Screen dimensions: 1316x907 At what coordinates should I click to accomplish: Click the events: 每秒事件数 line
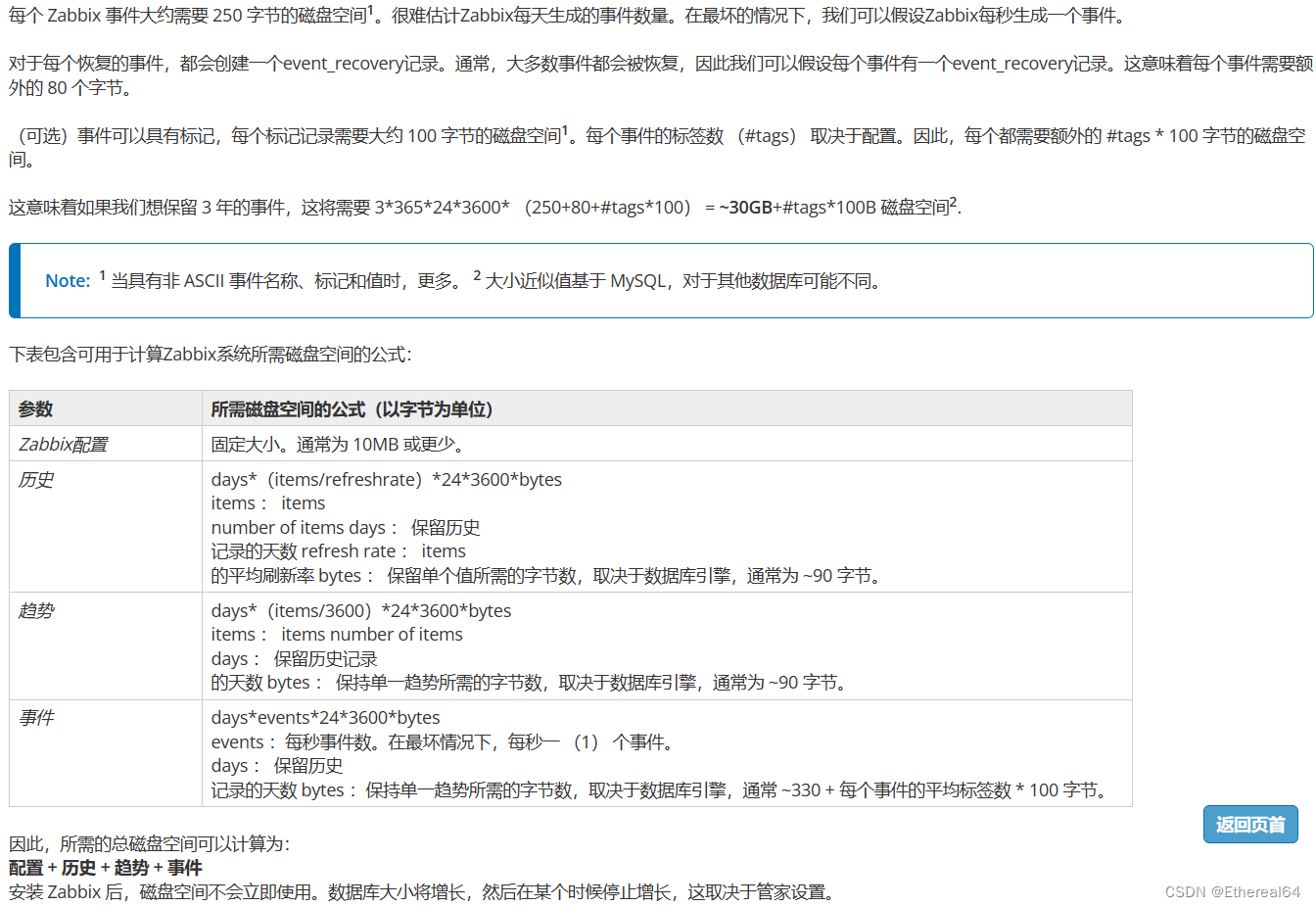[444, 741]
